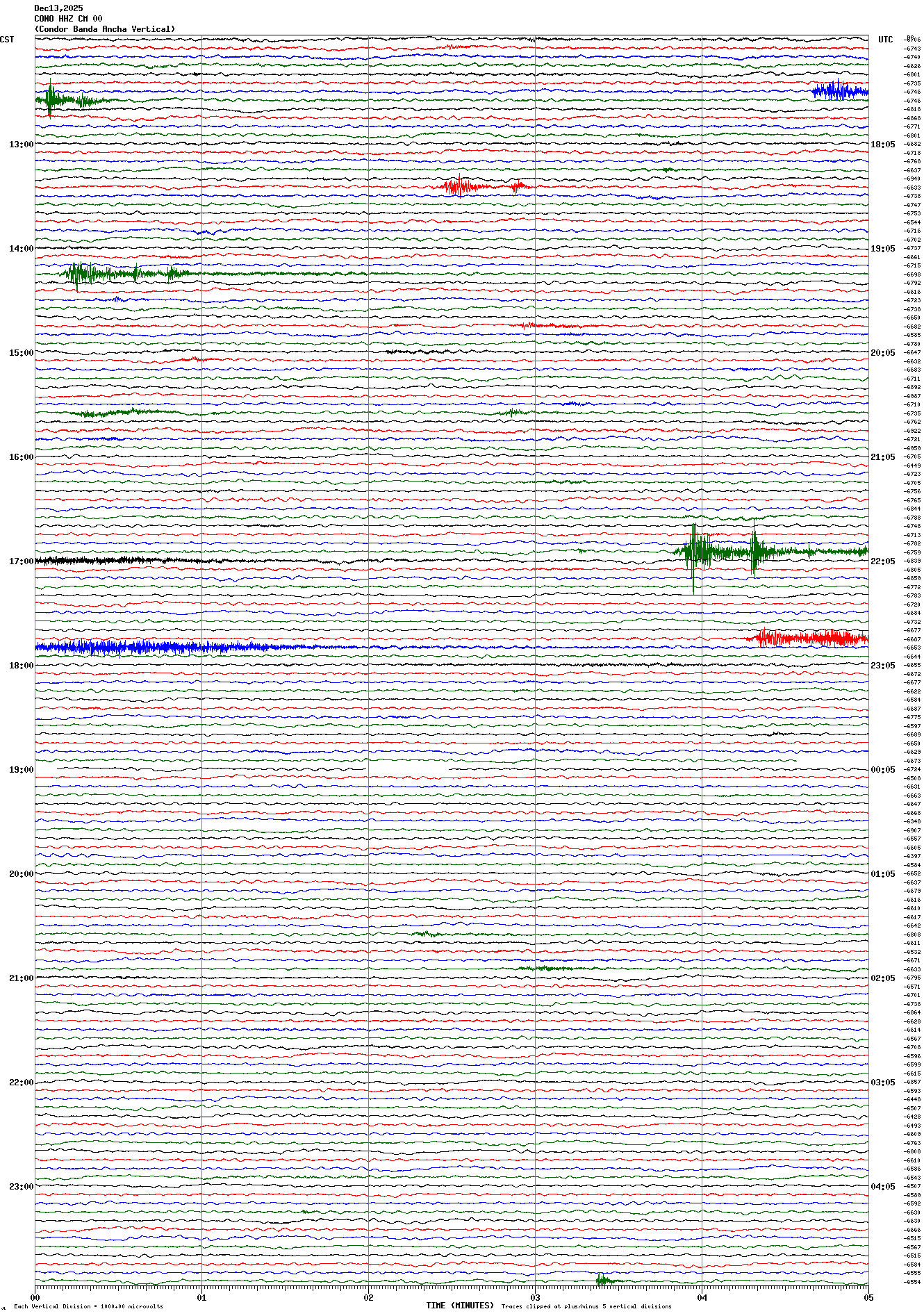Viewport: 924px width, 1316px height.
Task: Click the 03 minute tick on bottom axis
Action: [x=535, y=1297]
